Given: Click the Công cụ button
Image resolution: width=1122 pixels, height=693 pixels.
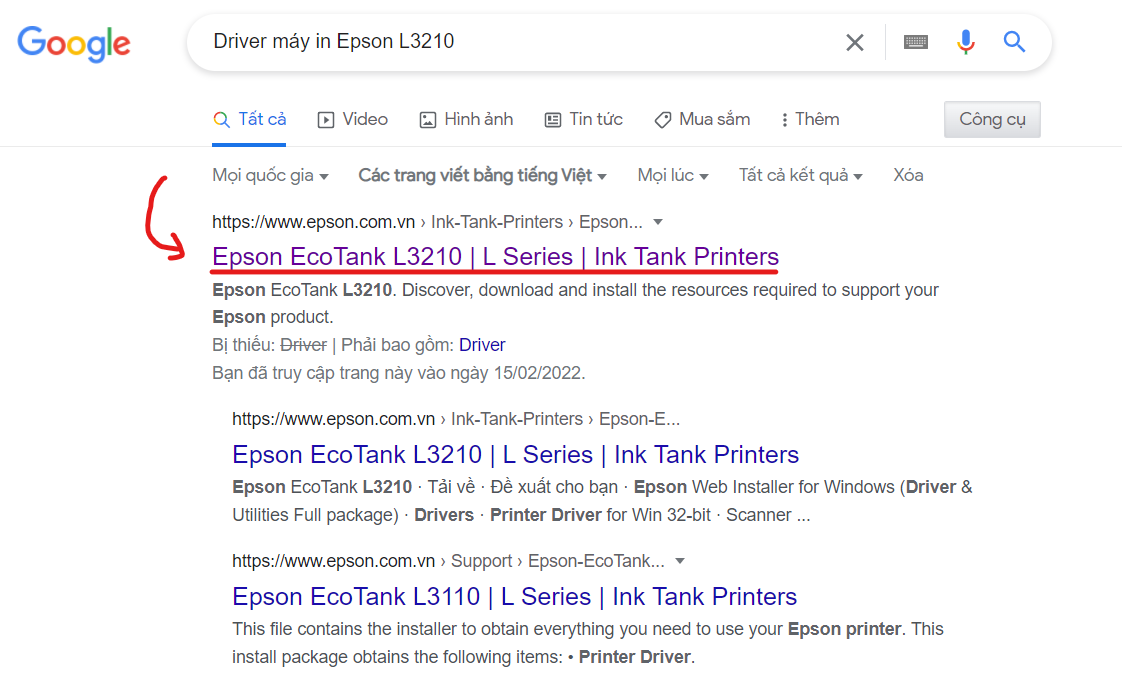Looking at the screenshot, I should click(992, 119).
